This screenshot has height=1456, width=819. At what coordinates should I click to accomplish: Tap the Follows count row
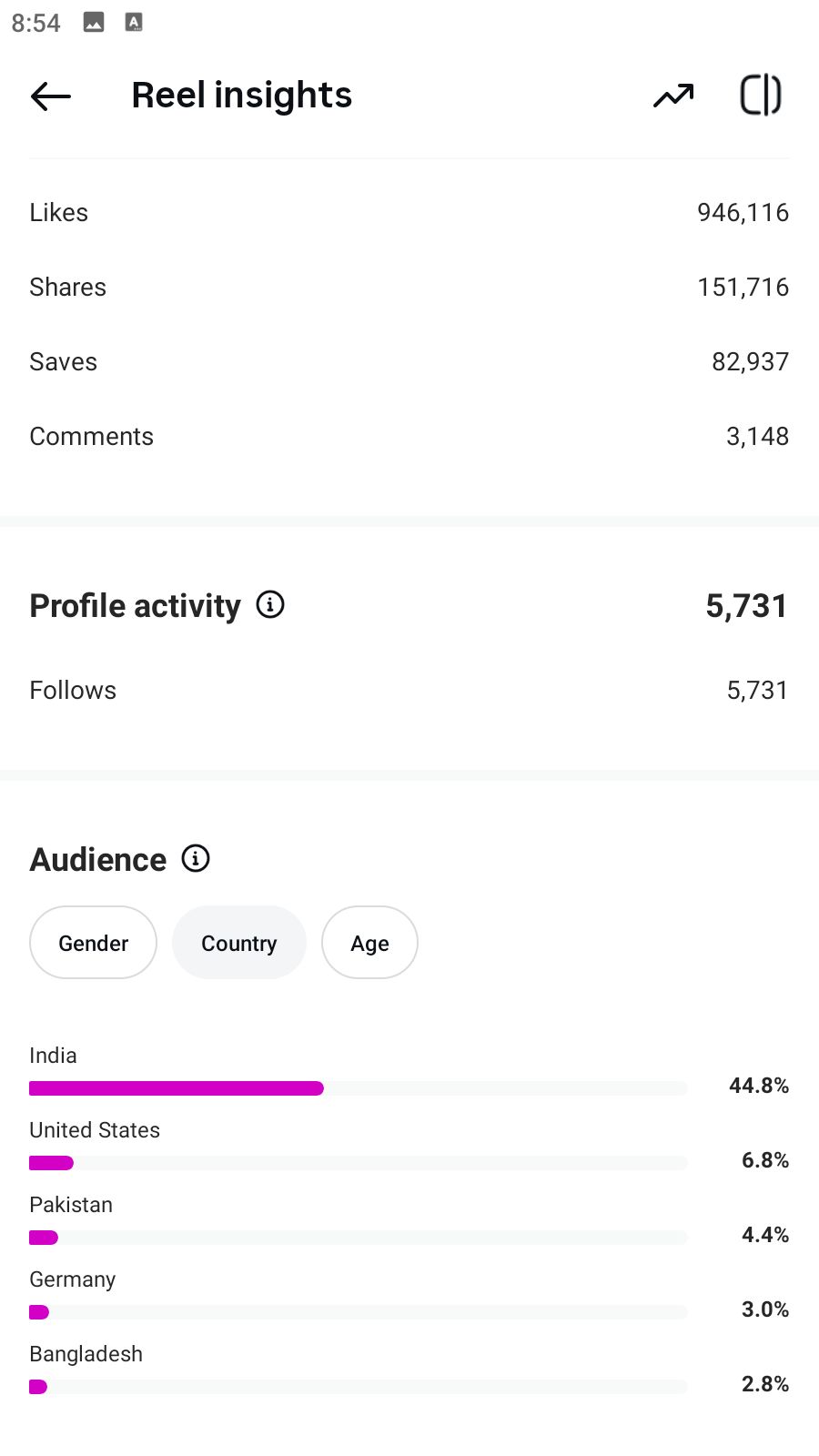pyautogui.click(x=409, y=690)
